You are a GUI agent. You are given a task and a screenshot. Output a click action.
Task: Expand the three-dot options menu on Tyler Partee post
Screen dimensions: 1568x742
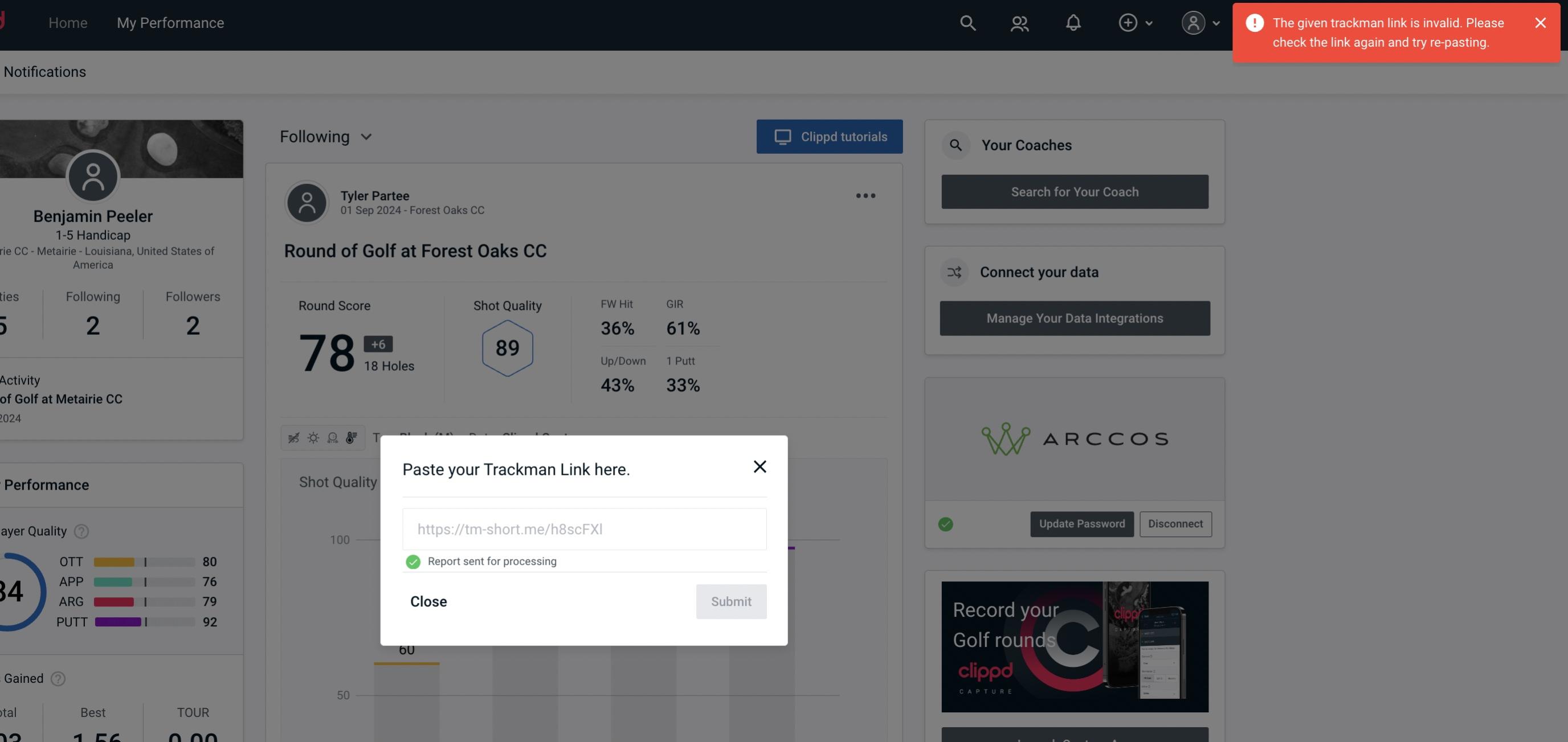coord(866,196)
